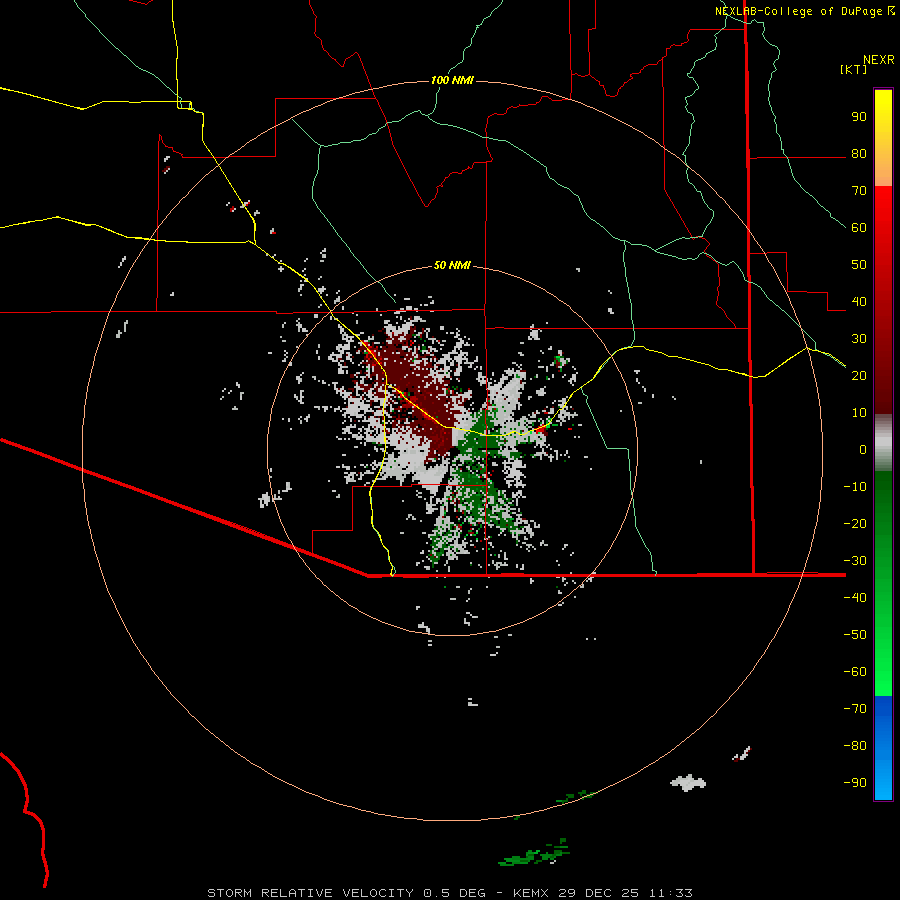Click the 10 value on velocity scale

pos(859,413)
